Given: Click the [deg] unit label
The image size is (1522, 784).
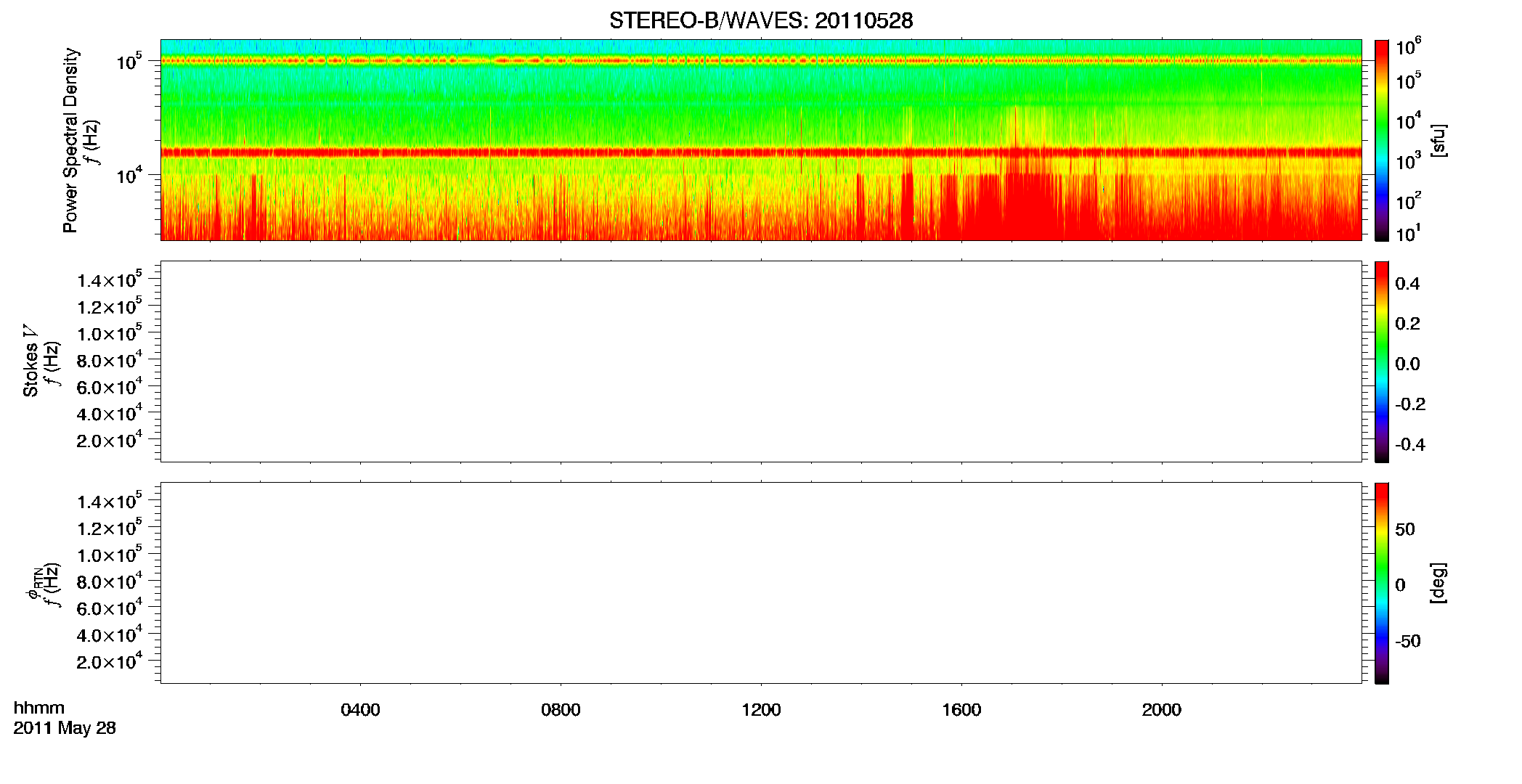Looking at the screenshot, I should [x=1438, y=583].
